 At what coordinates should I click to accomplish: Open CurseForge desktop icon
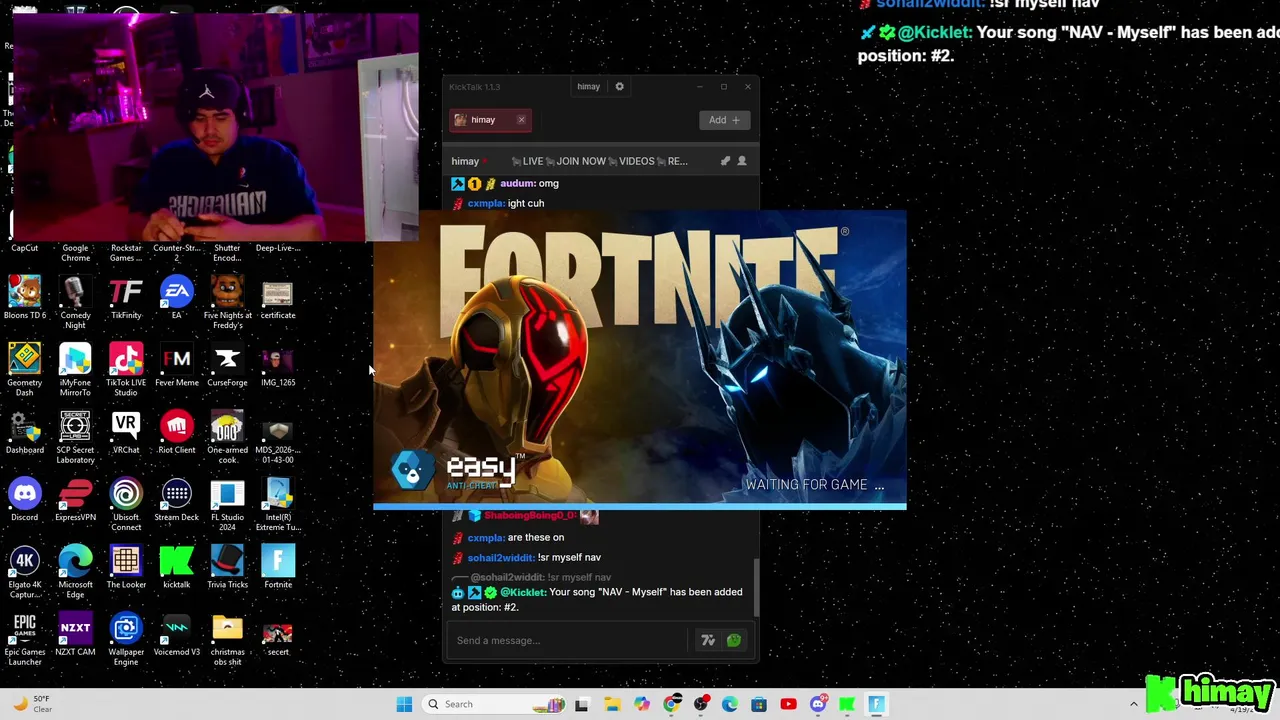point(227,365)
